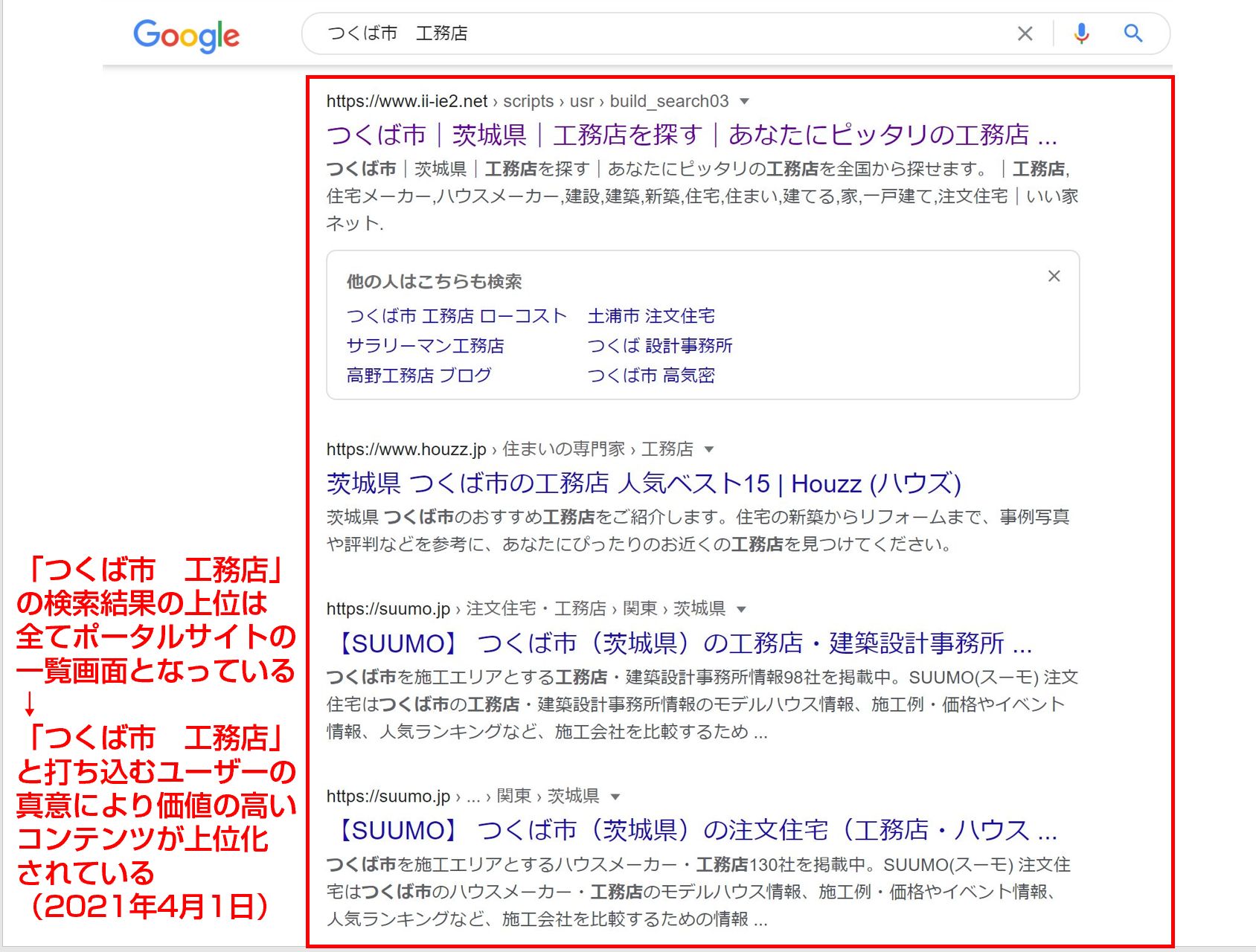Click the https://www.ii-ie2.net breadcrumb URL
Screen dimensions: 1256x952
point(528,101)
